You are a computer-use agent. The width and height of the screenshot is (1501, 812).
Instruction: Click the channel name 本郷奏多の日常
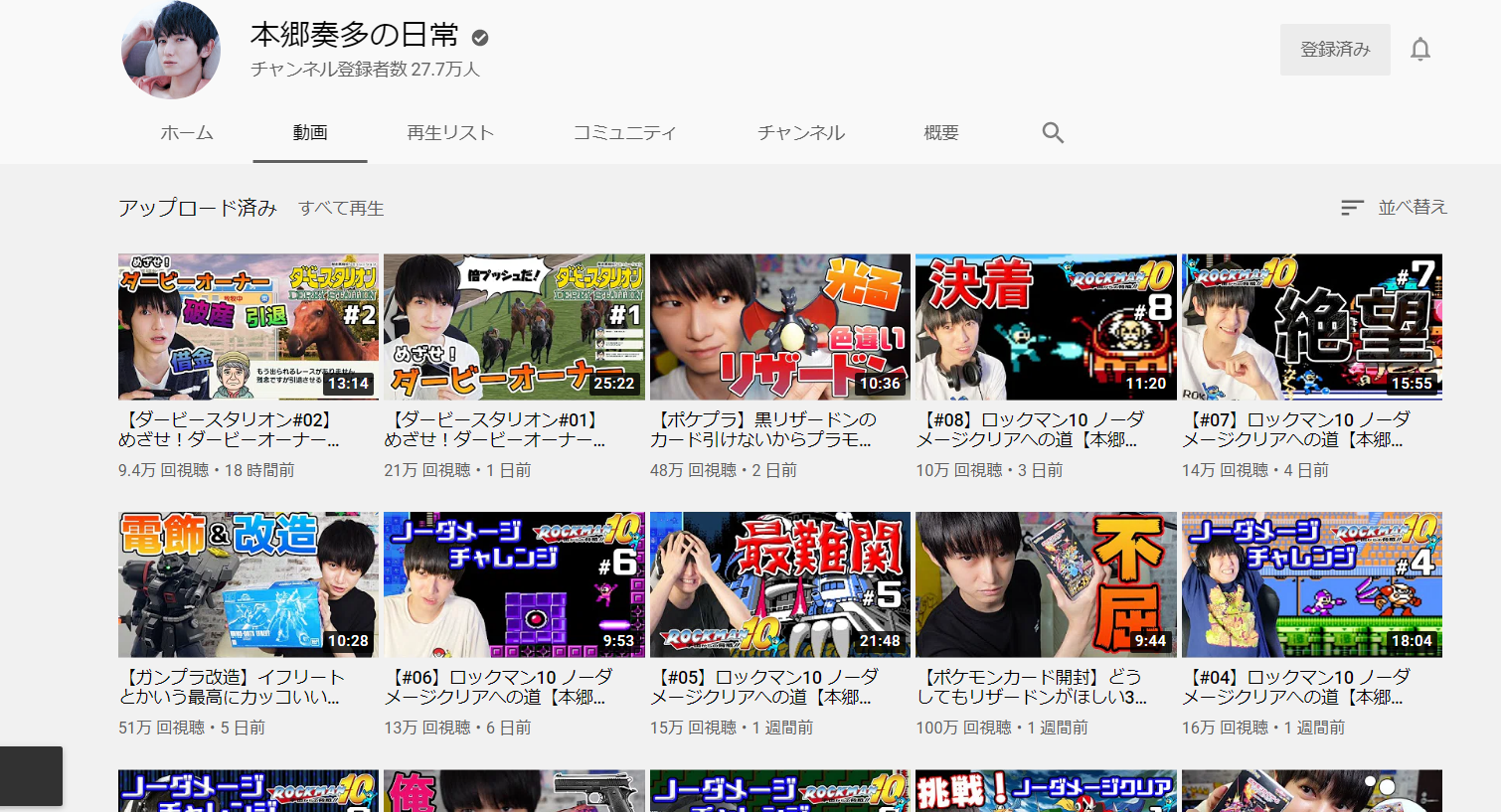click(355, 35)
